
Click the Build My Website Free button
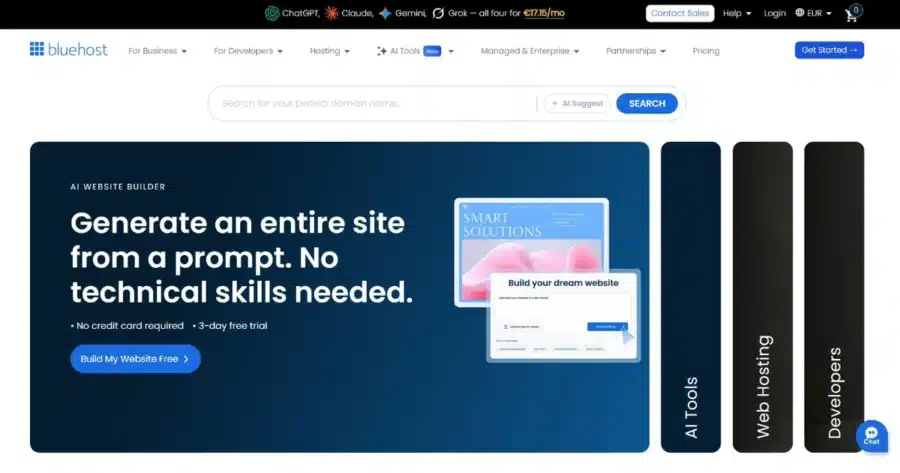(135, 359)
